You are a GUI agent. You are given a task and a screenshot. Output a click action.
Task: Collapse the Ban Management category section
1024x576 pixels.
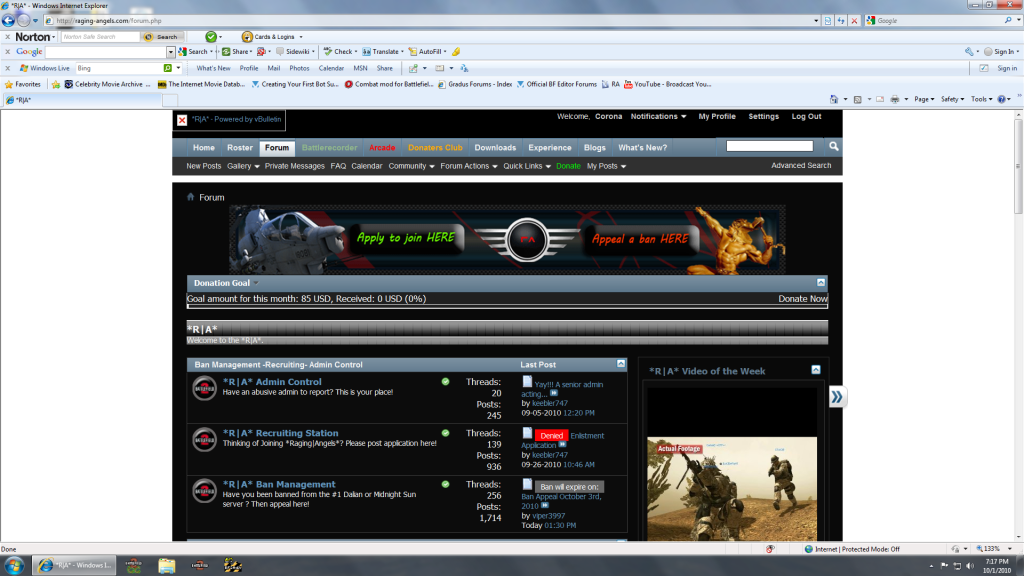(x=621, y=364)
